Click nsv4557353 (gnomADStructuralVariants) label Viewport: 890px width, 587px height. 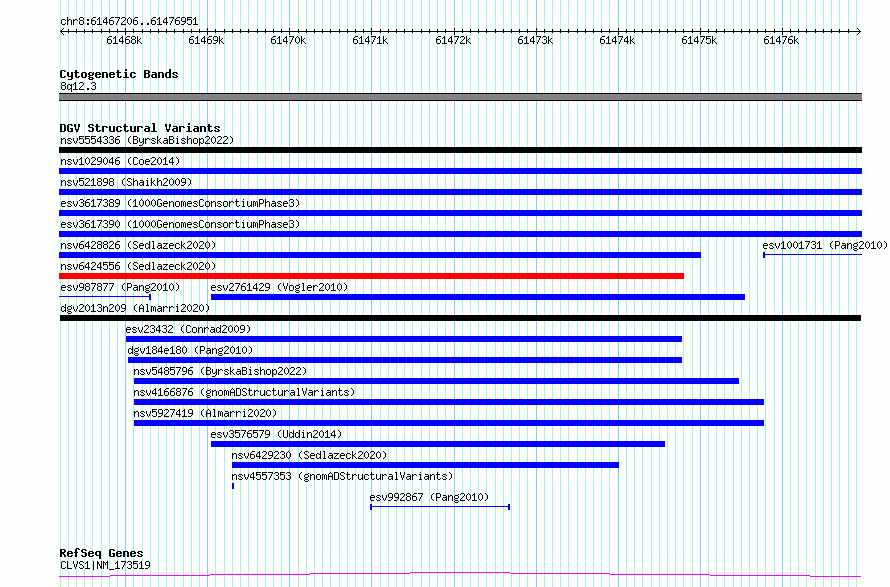pos(342,476)
